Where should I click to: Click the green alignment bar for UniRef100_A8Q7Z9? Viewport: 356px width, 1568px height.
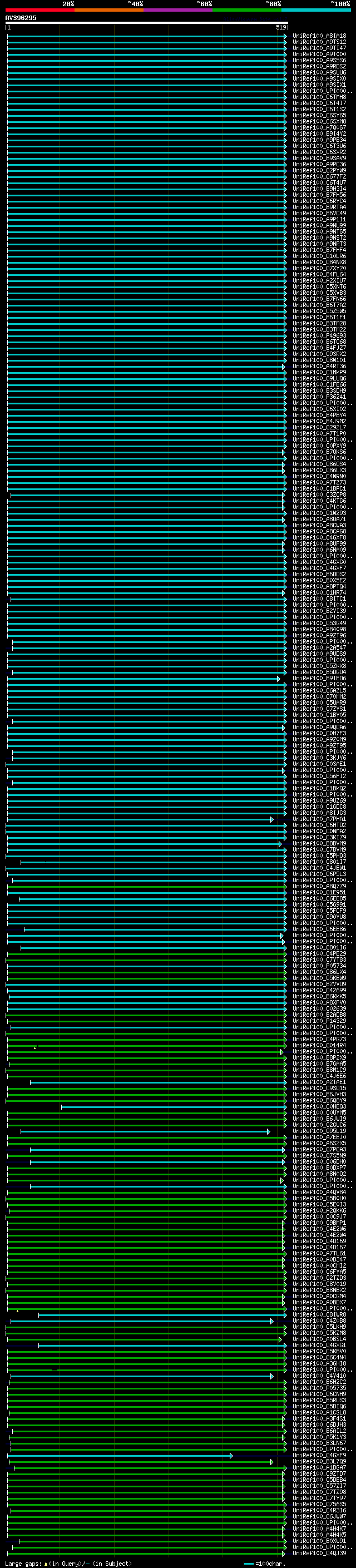pos(146,886)
